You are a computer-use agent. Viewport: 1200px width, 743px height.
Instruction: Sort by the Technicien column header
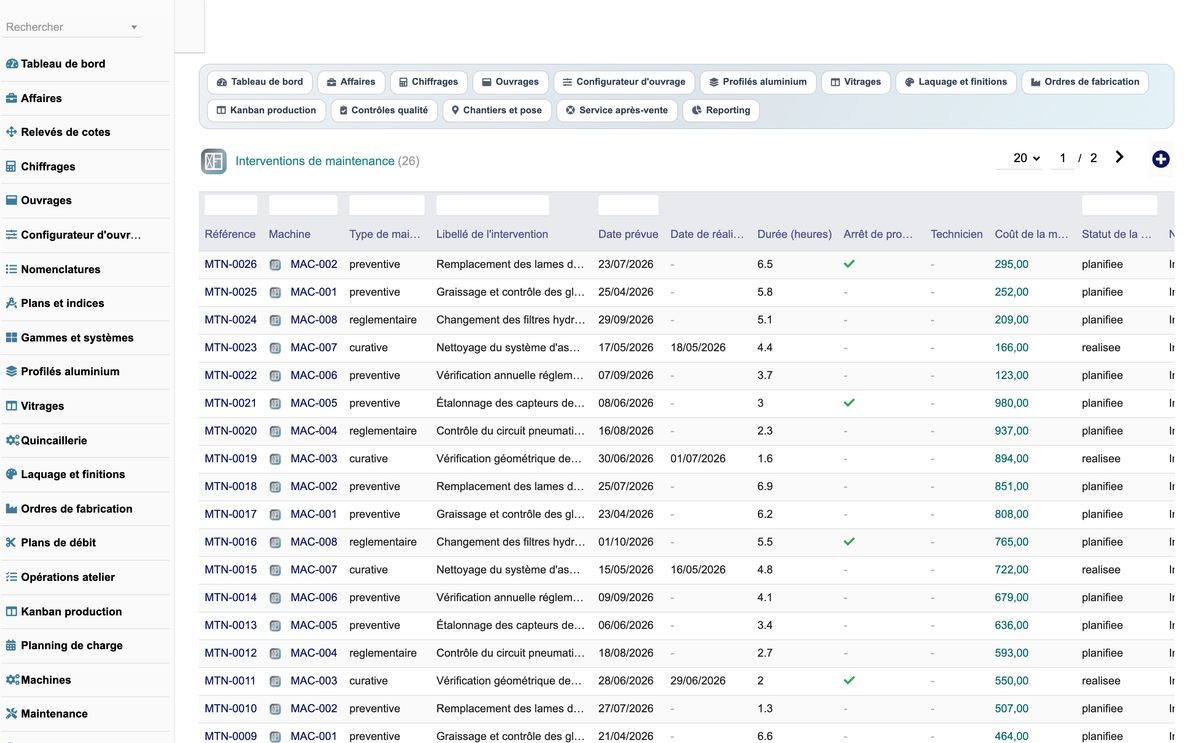coord(957,234)
